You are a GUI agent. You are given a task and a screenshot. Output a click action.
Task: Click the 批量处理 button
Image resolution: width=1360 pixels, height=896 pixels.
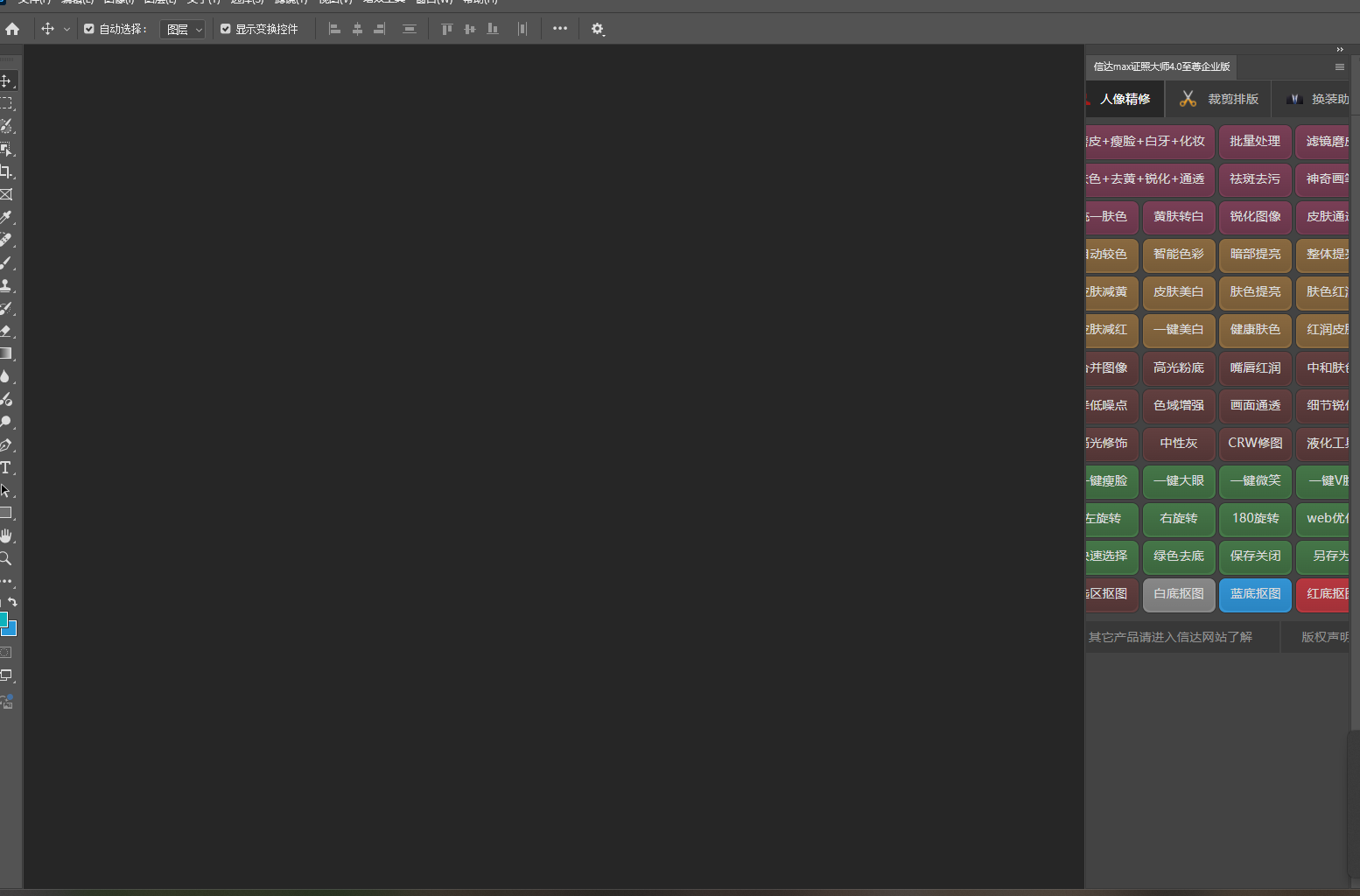[x=1255, y=141]
